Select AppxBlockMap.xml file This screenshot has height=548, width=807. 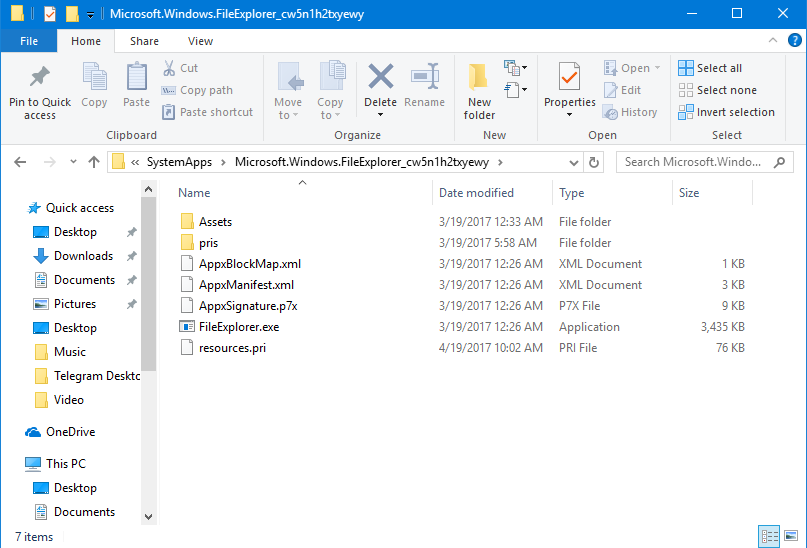pyautogui.click(x=241, y=264)
